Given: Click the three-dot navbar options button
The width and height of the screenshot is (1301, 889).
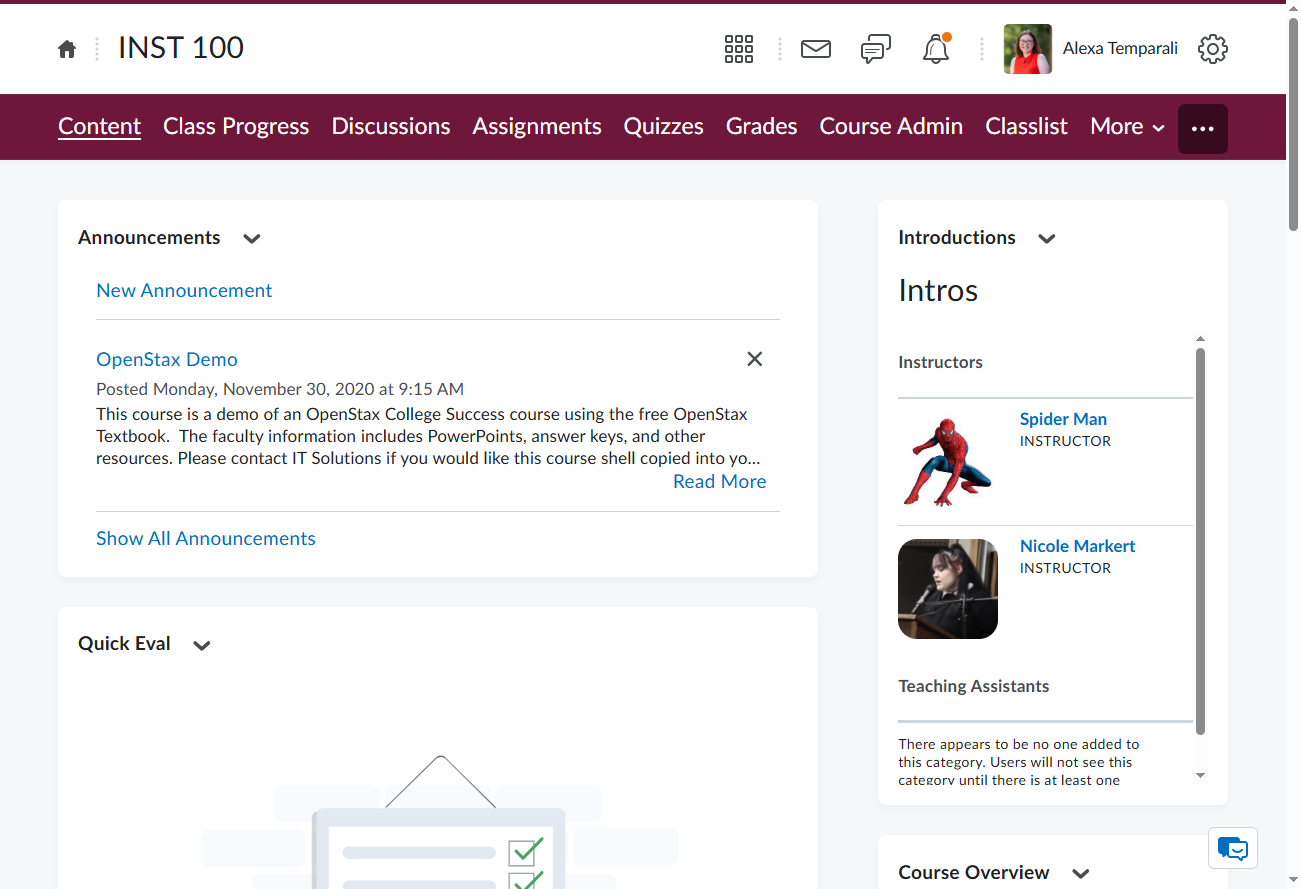Looking at the screenshot, I should coord(1203,129).
